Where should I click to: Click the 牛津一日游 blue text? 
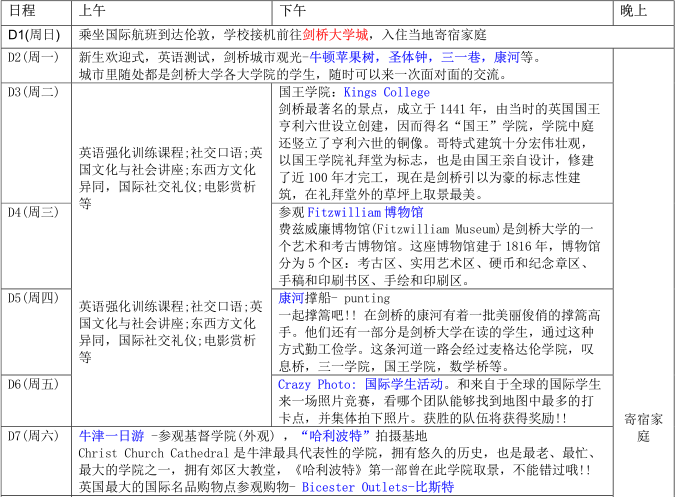click(x=111, y=436)
